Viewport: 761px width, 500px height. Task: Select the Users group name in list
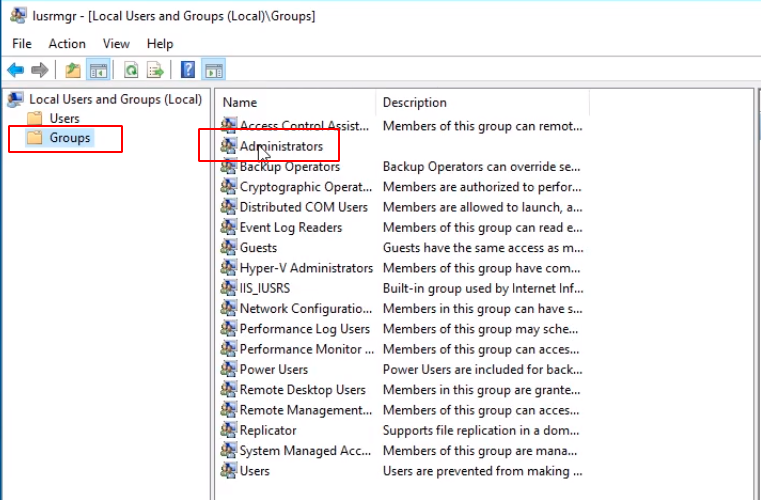click(254, 471)
